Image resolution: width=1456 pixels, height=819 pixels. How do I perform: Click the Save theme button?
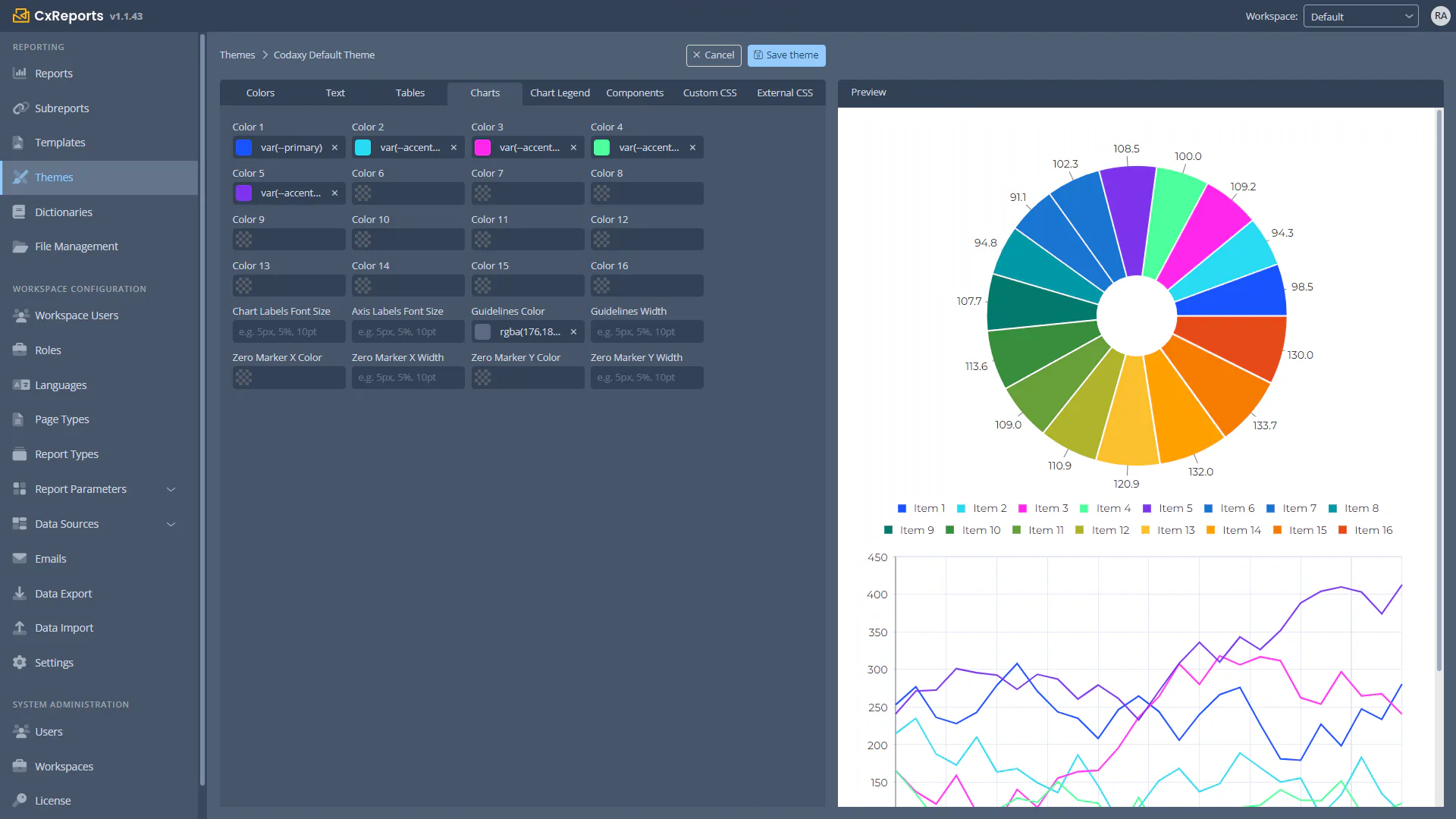click(x=786, y=55)
